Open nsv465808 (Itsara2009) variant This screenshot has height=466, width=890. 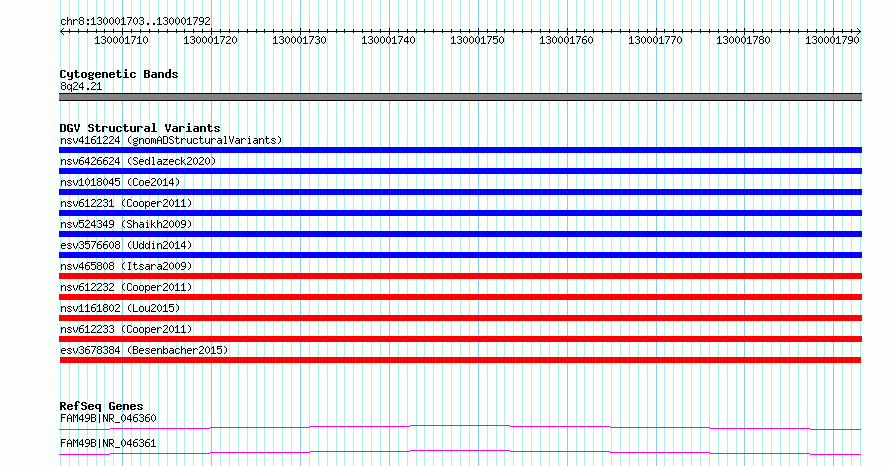point(126,266)
